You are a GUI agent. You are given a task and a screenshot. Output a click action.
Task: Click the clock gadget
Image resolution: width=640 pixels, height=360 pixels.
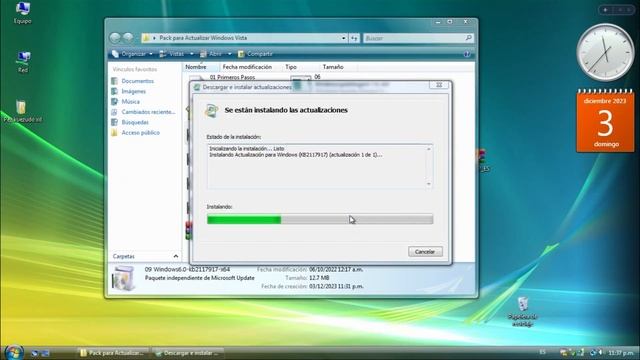[x=605, y=53]
